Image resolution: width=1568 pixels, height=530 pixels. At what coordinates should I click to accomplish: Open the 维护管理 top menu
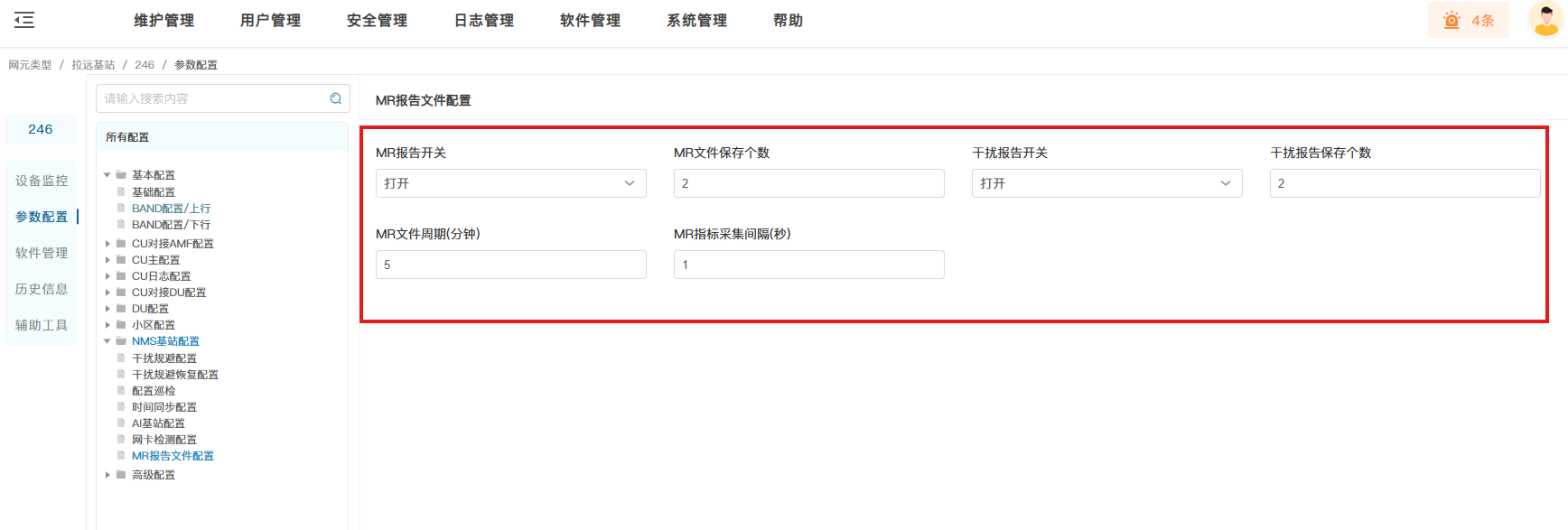[163, 20]
